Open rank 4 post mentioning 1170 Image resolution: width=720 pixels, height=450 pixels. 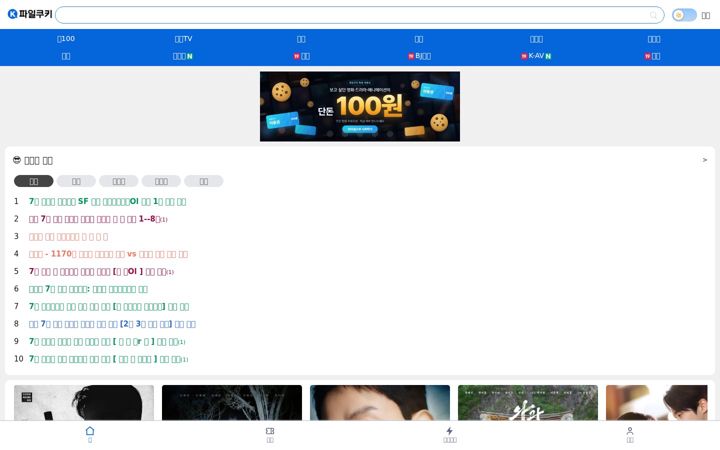[108, 254]
